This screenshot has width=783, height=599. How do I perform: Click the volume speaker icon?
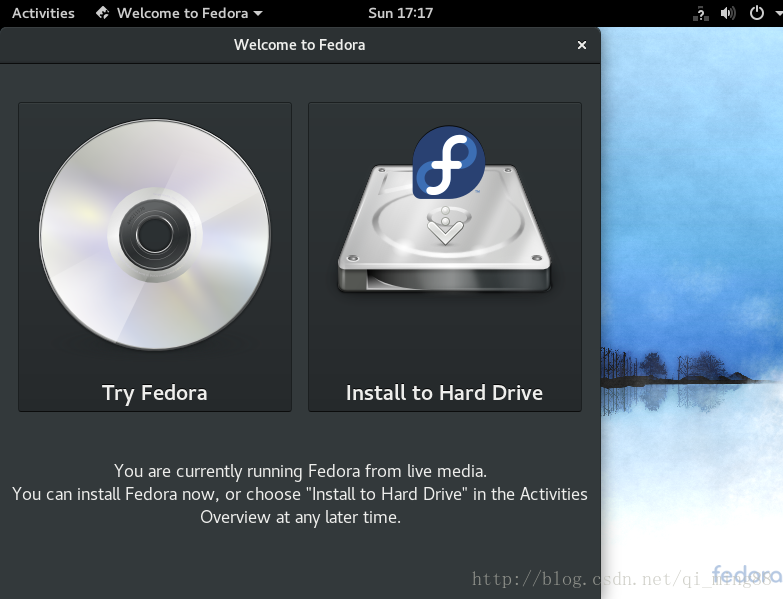[x=728, y=13]
